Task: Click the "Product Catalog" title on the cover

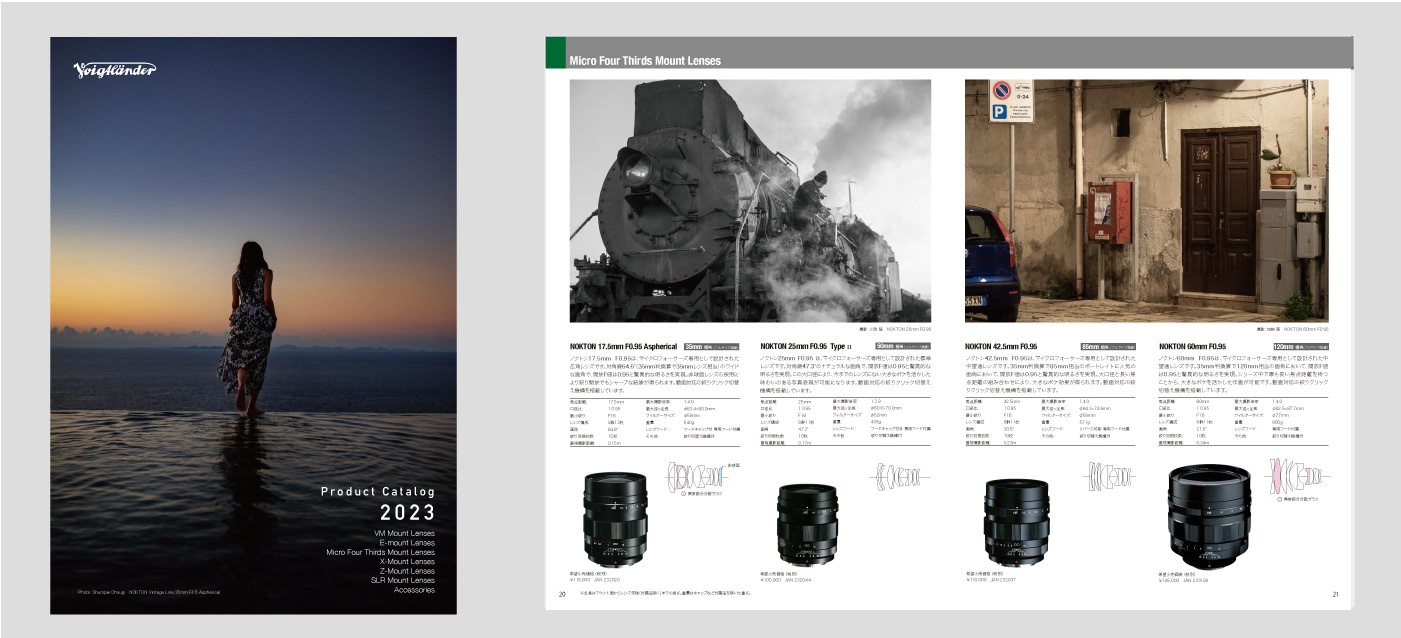Action: [378, 492]
